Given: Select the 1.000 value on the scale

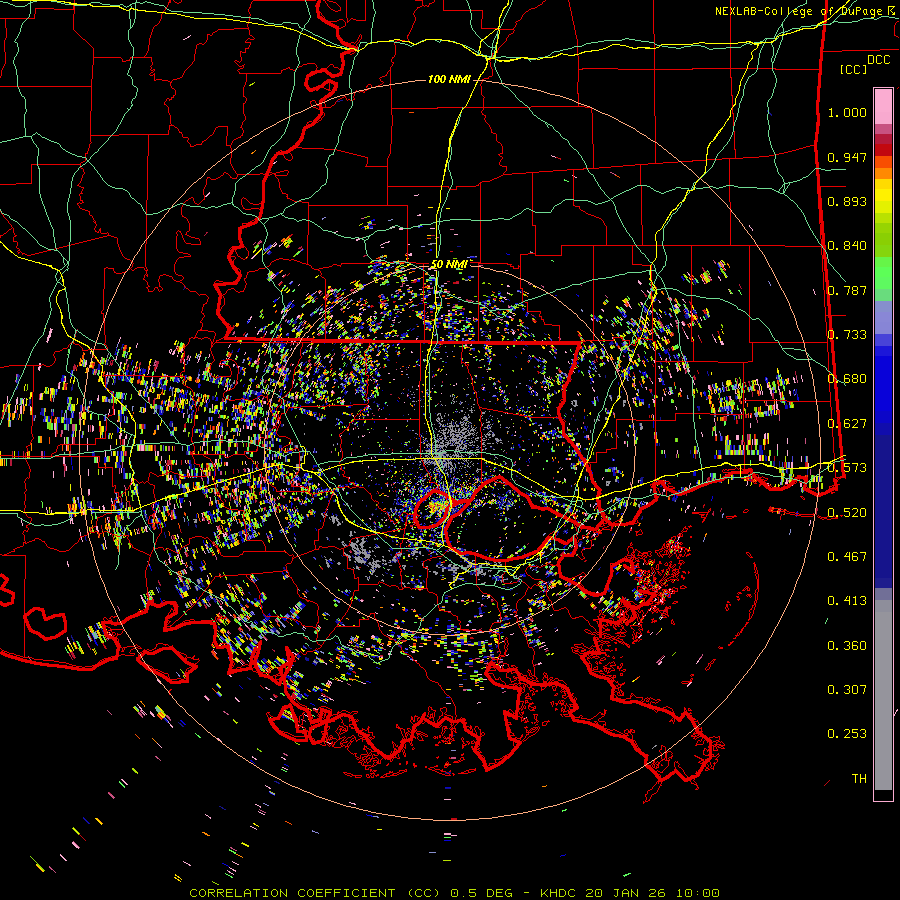Looking at the screenshot, I should 847,112.
